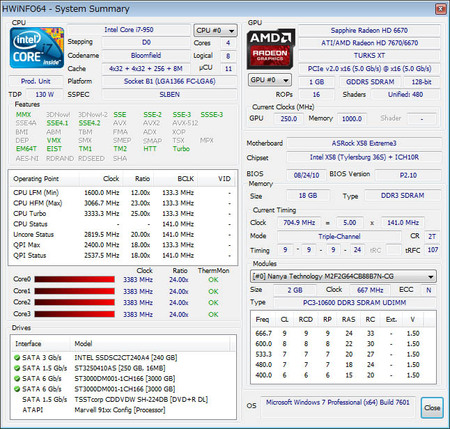Click the Core0 usage bar

point(74,279)
